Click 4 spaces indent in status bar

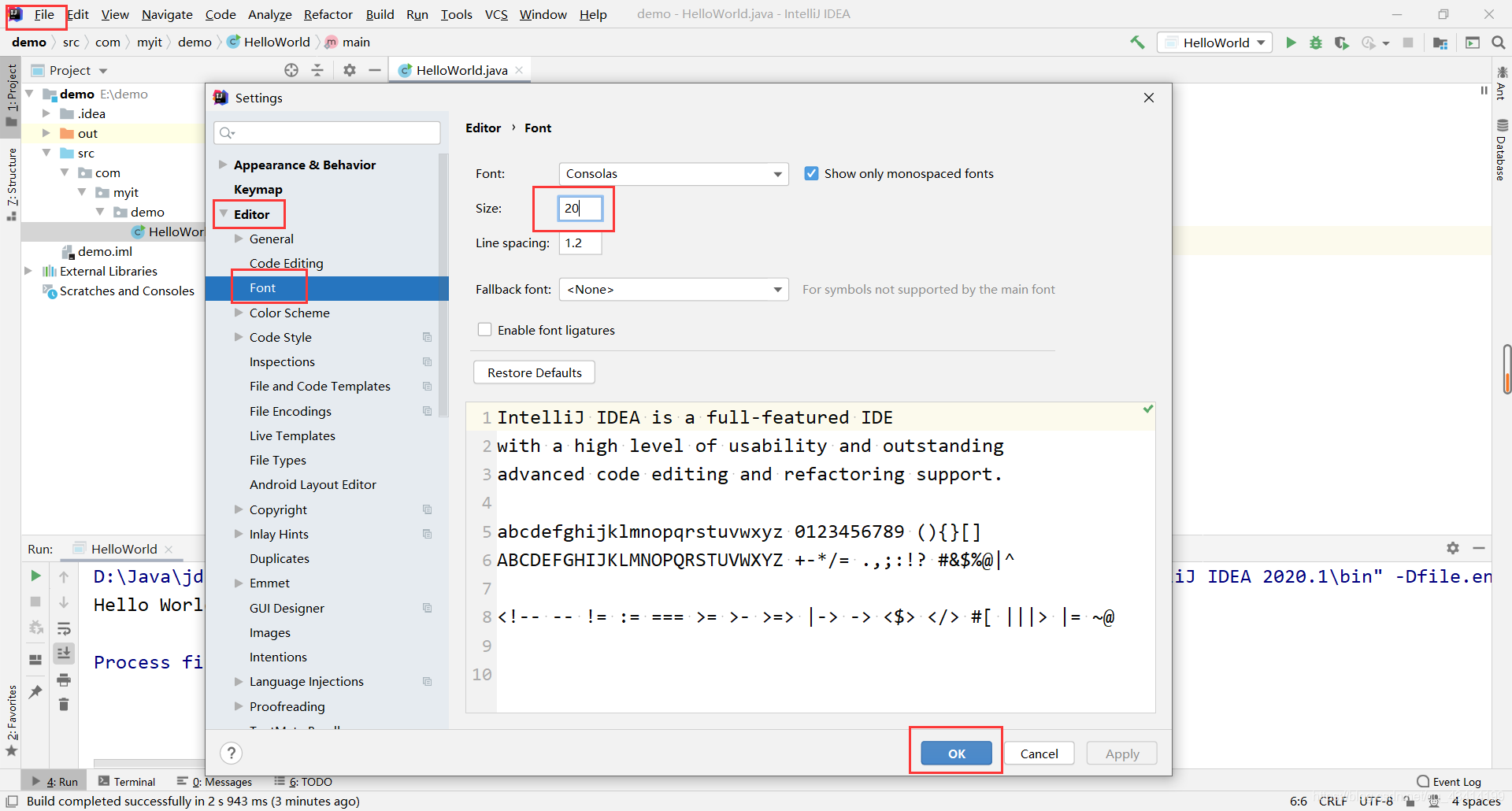(x=1476, y=801)
